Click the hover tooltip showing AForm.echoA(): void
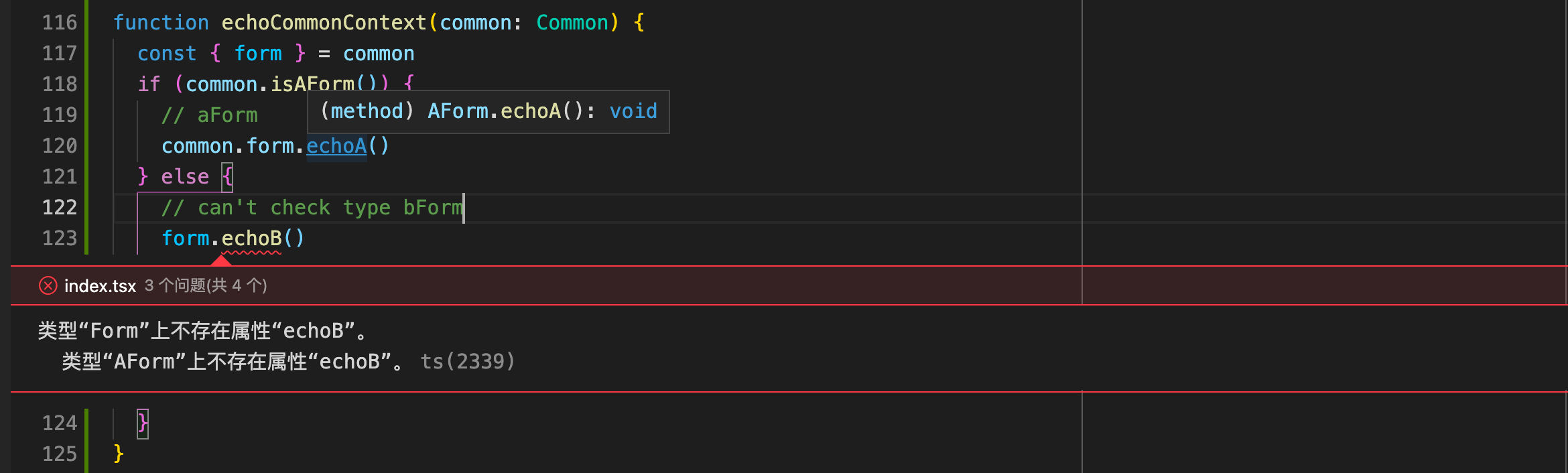The width and height of the screenshot is (1568, 473). point(488,111)
